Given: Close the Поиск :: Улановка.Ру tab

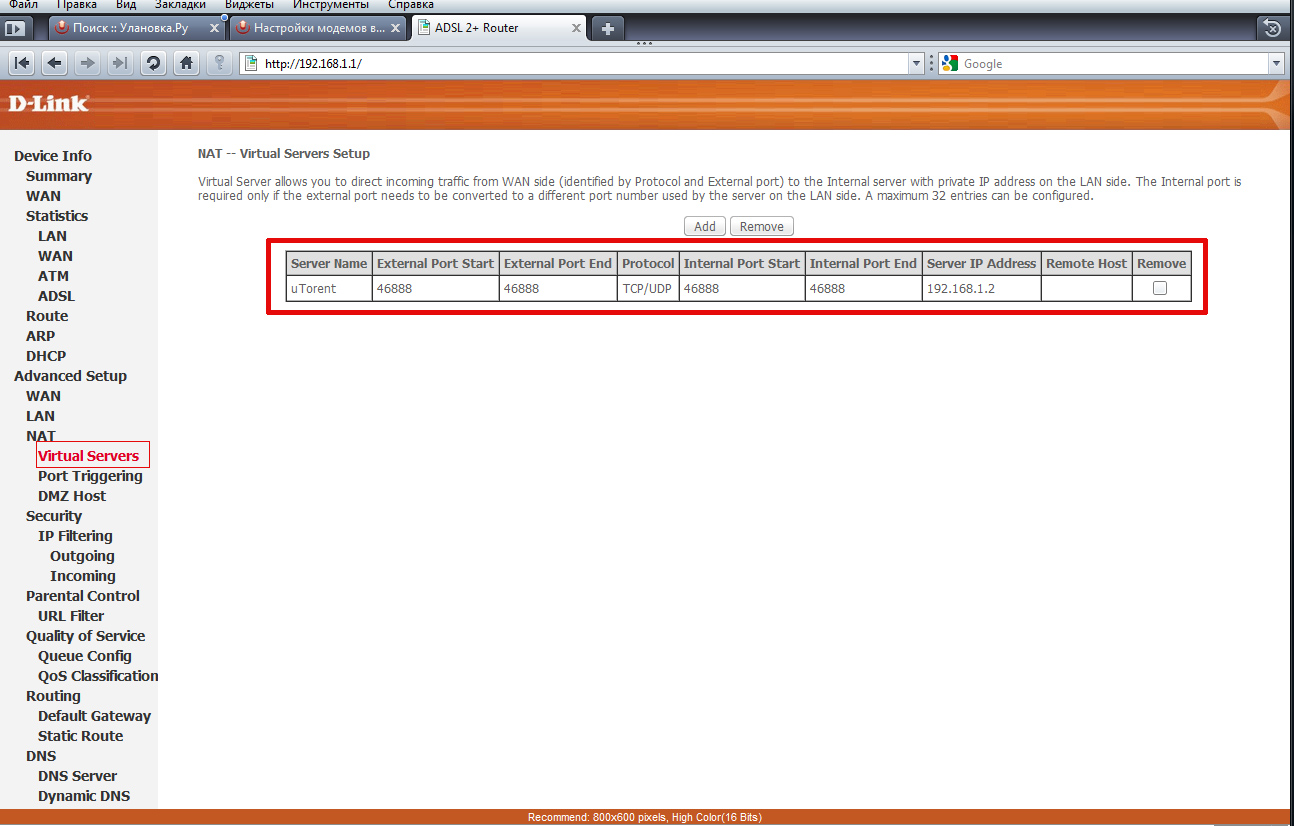Looking at the screenshot, I should 215,28.
